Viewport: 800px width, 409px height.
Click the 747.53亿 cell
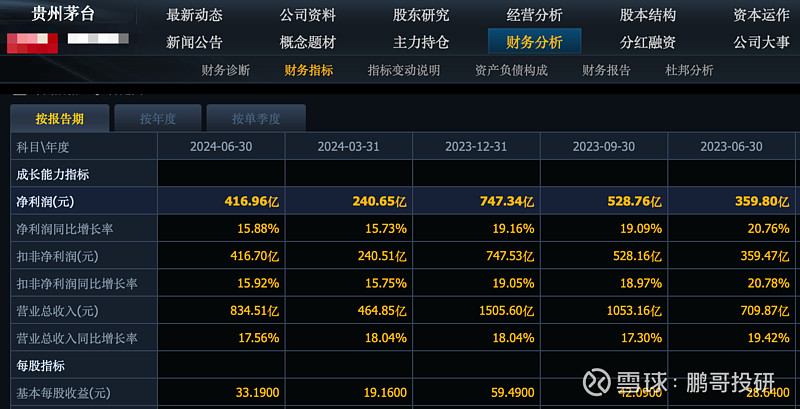point(508,257)
